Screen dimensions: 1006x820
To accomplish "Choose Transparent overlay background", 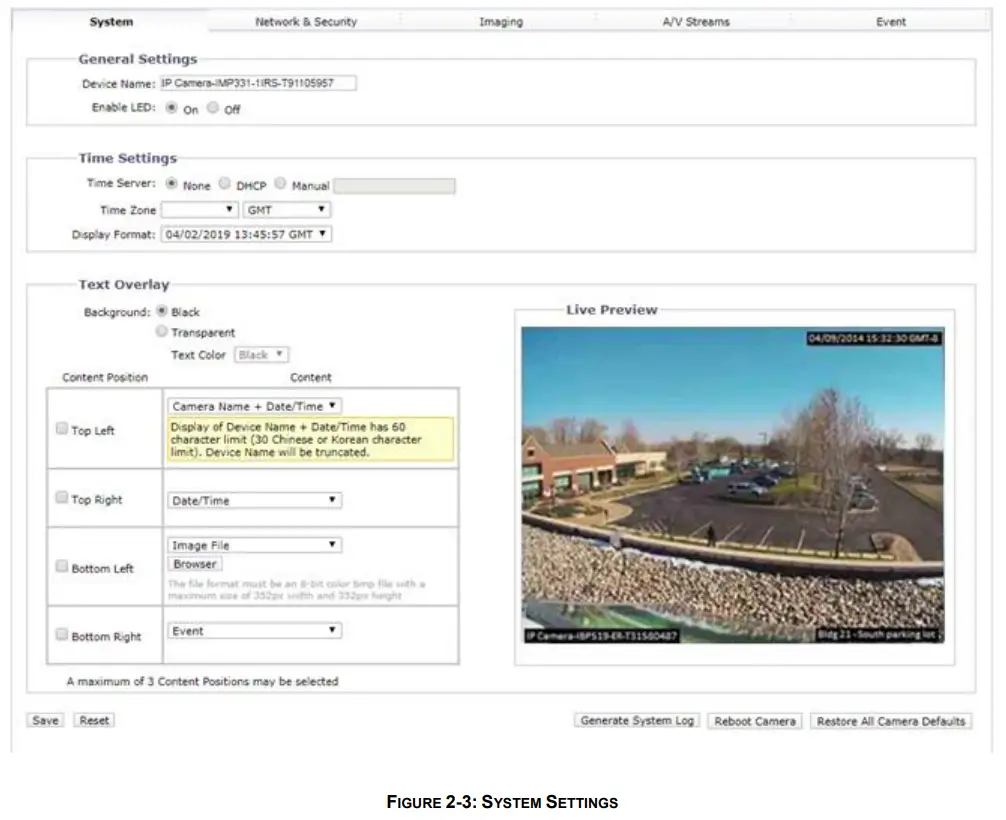I will tap(162, 332).
